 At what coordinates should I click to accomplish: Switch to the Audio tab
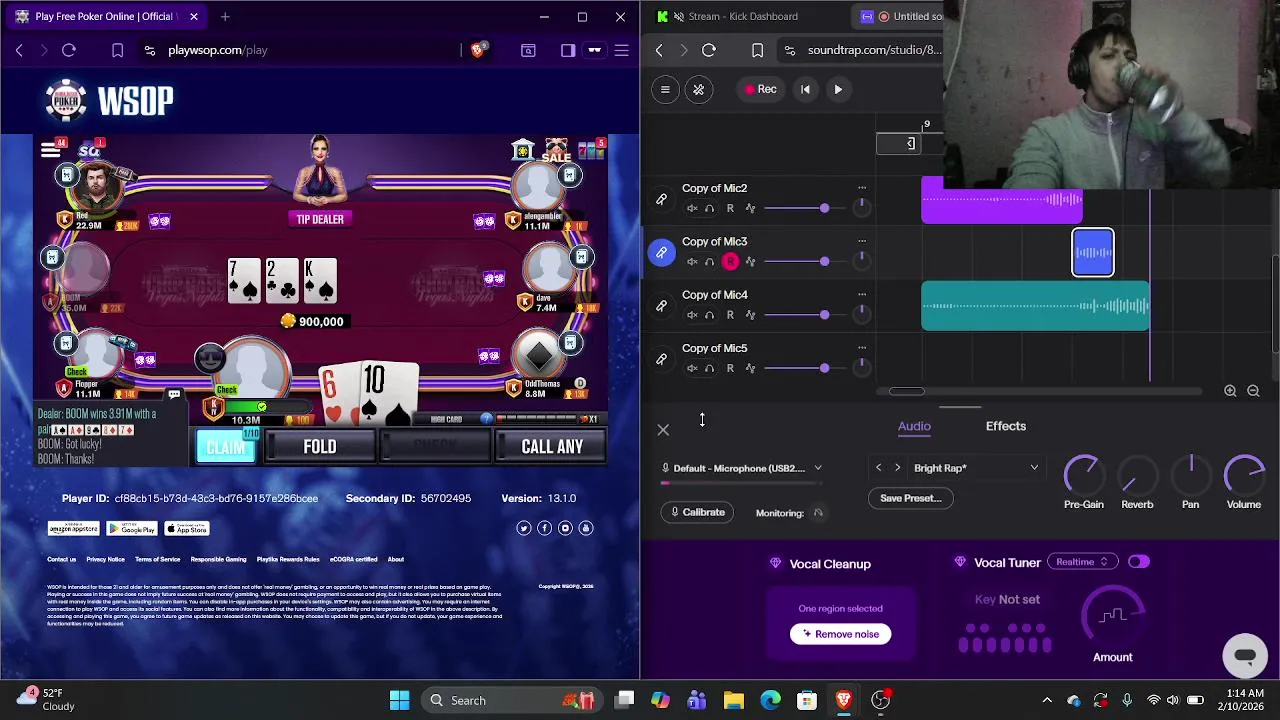(914, 426)
